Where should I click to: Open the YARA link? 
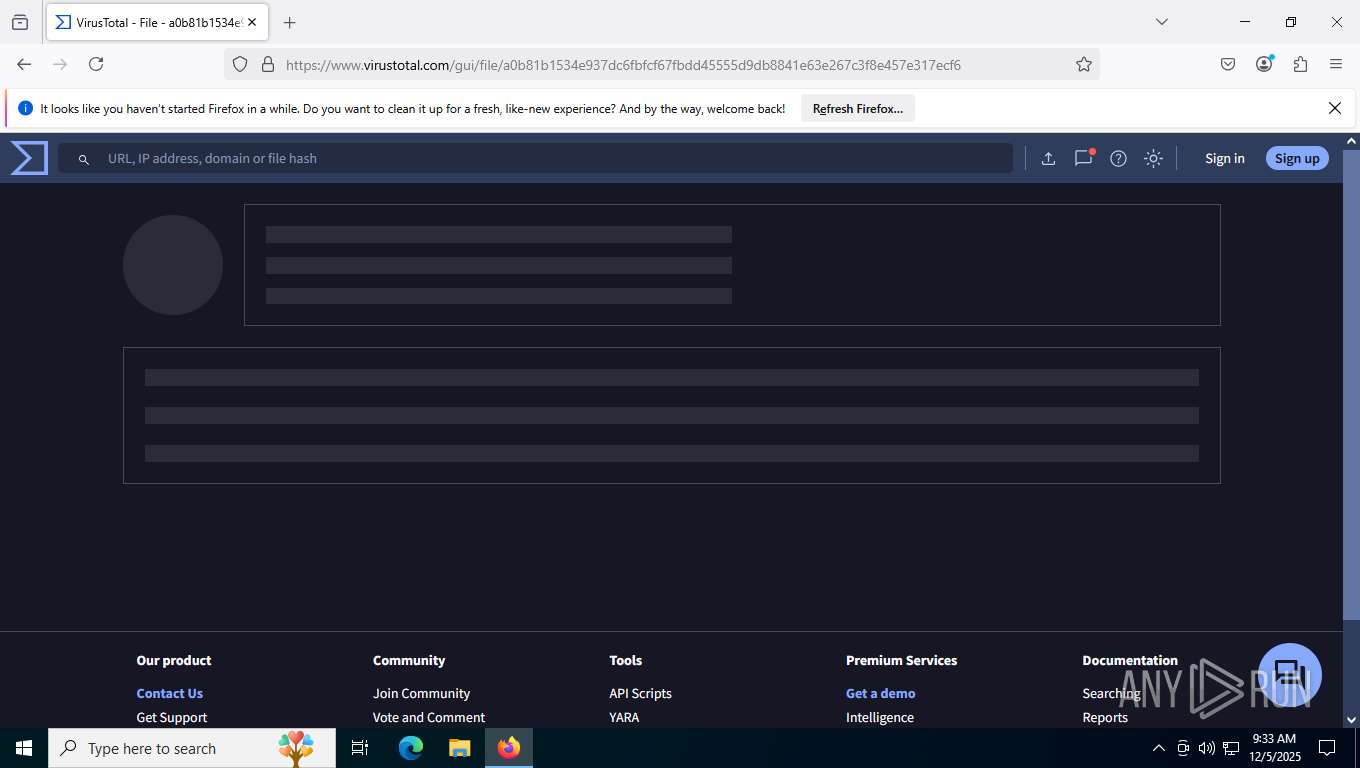tap(624, 717)
